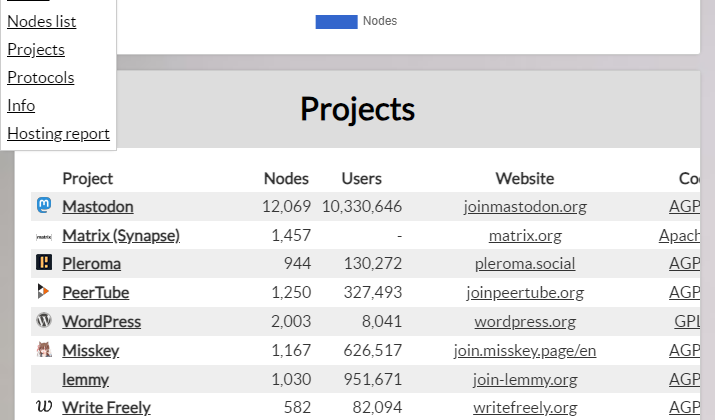Select lemmy's 951,671 users value
Screen dimensions: 715x420
pyautogui.click(x=373, y=379)
